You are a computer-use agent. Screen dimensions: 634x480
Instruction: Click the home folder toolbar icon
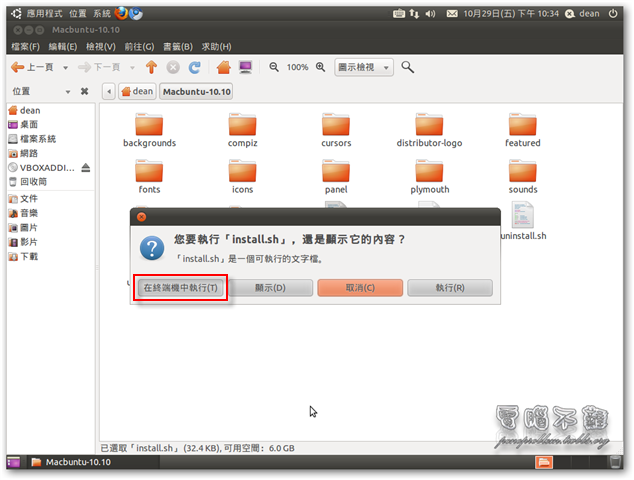click(x=224, y=67)
